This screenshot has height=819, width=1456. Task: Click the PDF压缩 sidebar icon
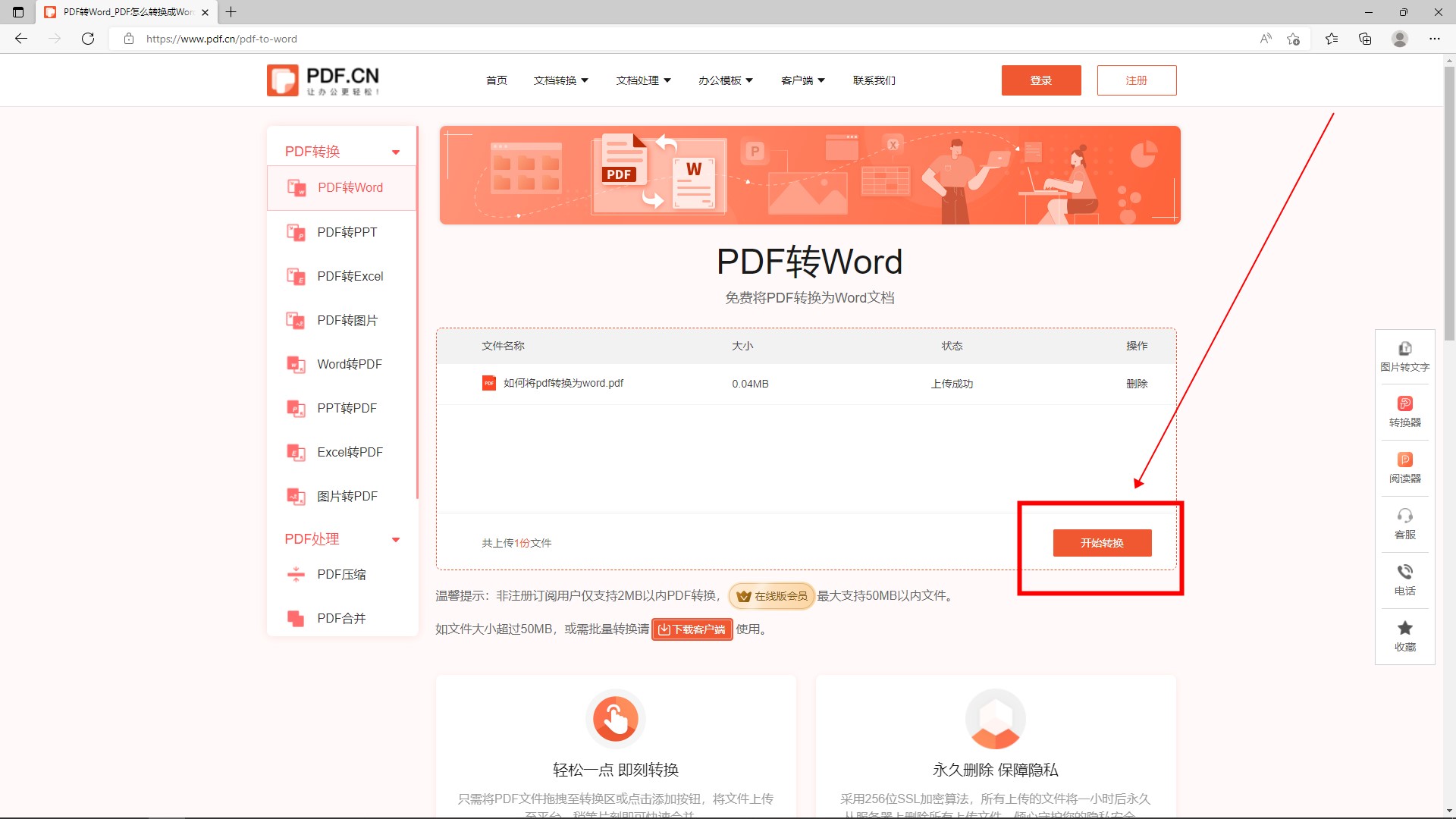coord(296,574)
